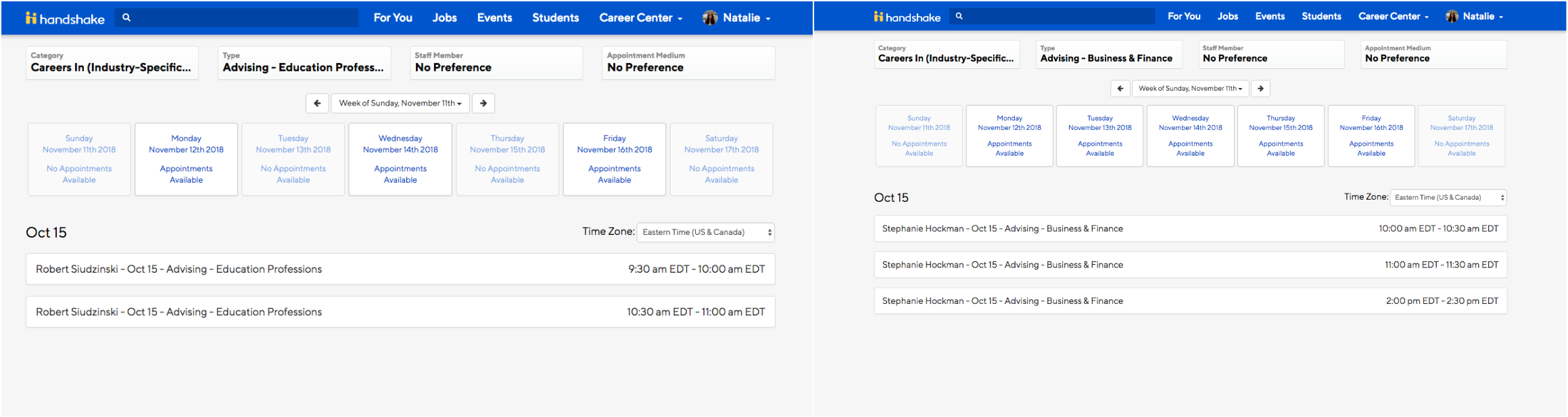The width and height of the screenshot is (1568, 417).
Task: Open the Events tab in right window
Action: click(1270, 16)
